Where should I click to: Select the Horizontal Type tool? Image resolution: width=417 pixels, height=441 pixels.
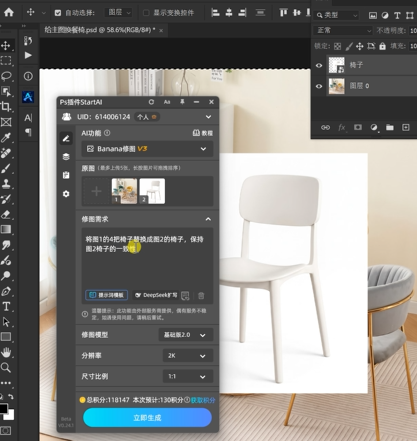click(6, 307)
